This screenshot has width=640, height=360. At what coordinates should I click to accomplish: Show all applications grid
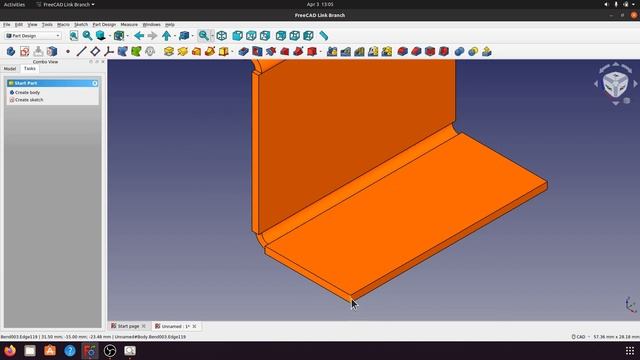point(630,351)
